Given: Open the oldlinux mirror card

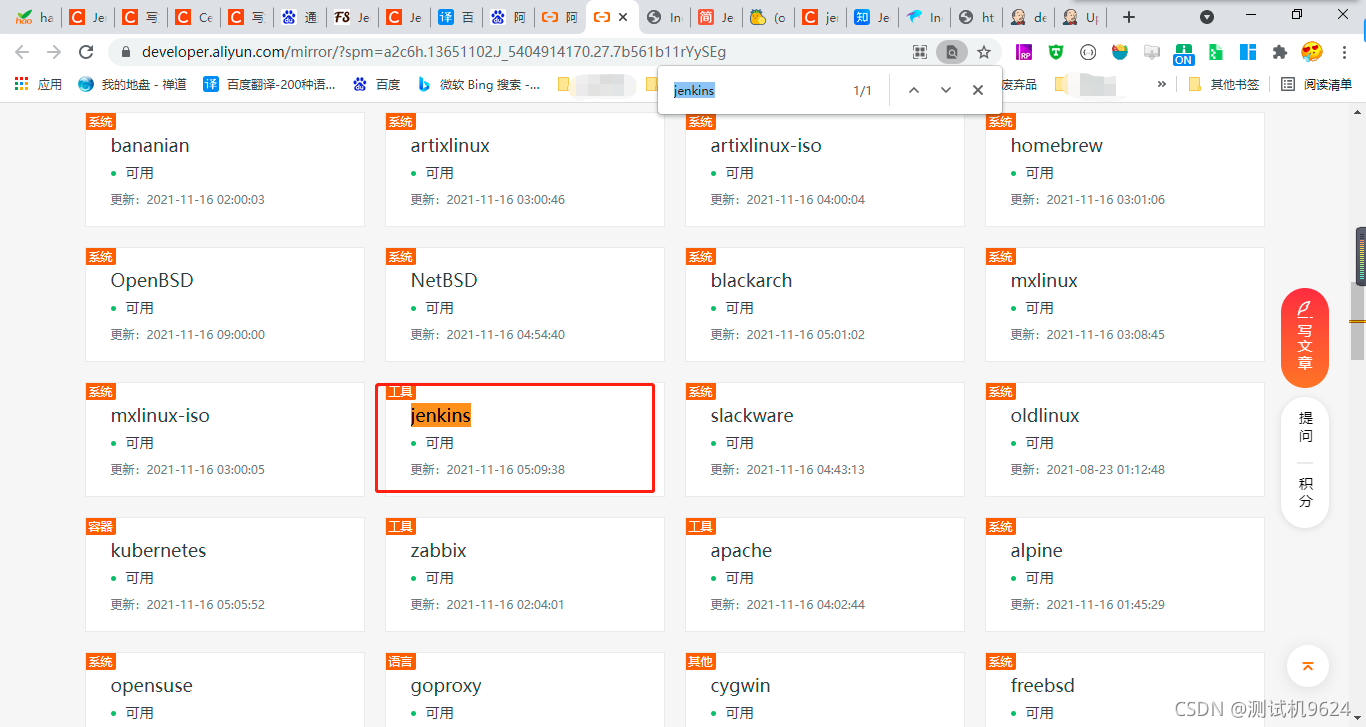Looking at the screenshot, I should [x=1125, y=439].
